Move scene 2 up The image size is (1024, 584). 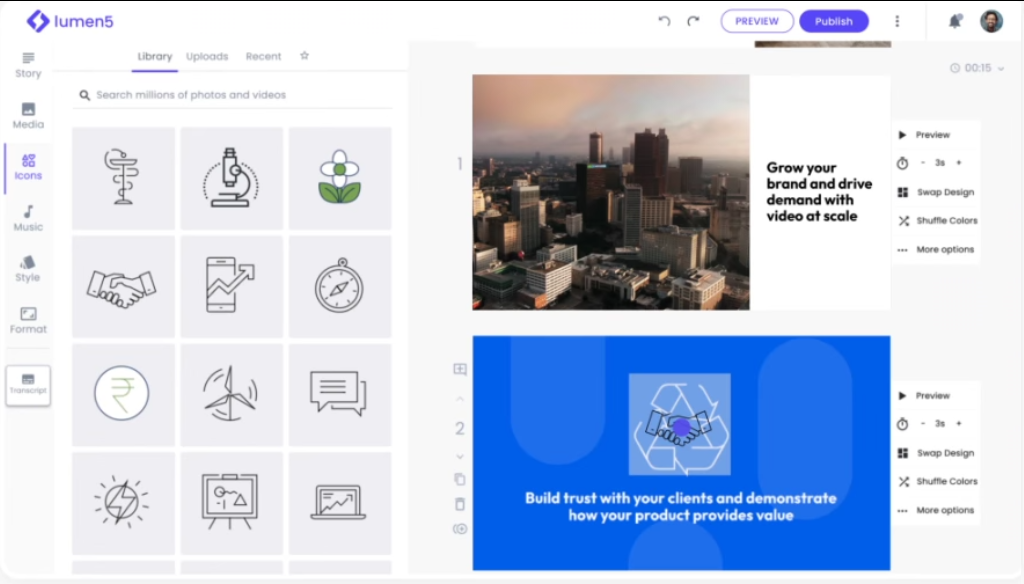pos(460,398)
